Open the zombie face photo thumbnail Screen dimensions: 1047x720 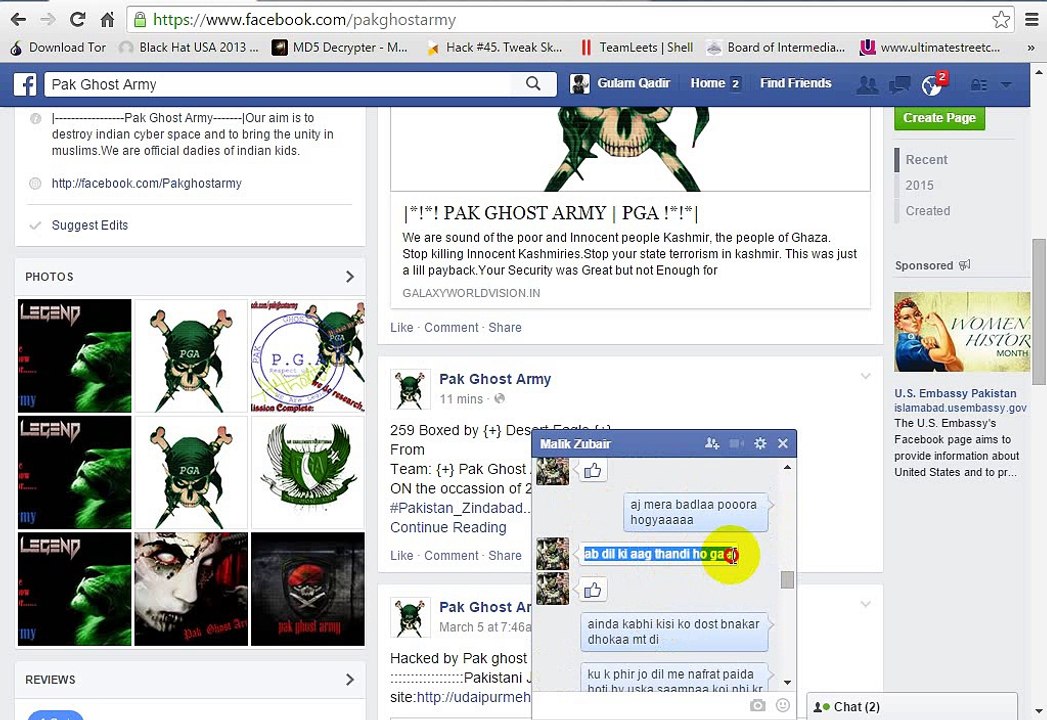pos(191,588)
